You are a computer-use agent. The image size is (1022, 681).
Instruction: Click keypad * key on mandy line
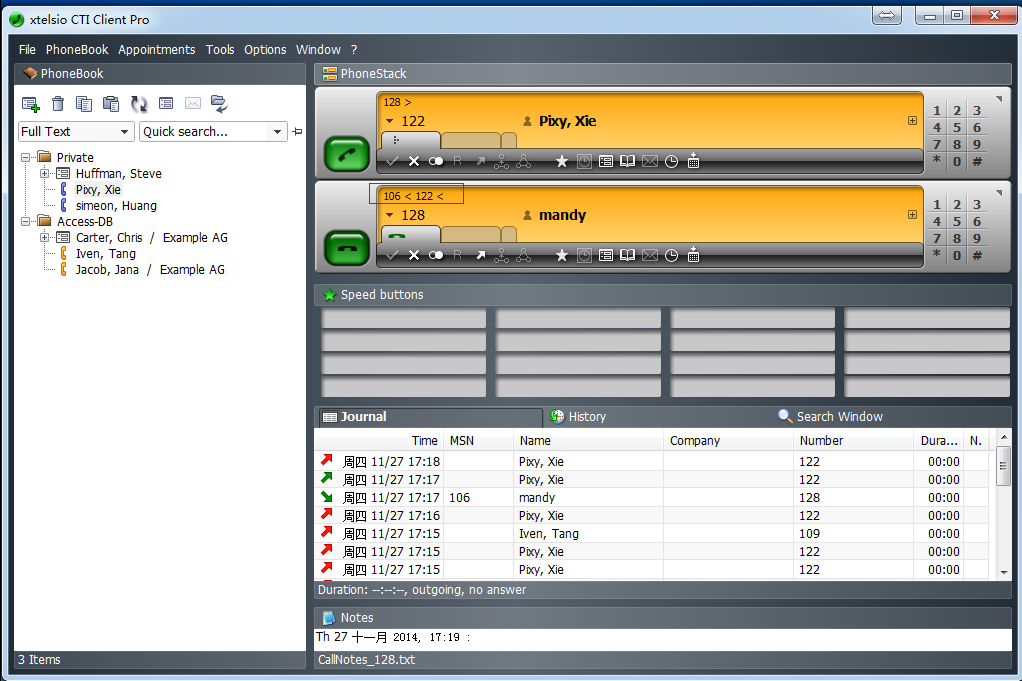click(937, 255)
